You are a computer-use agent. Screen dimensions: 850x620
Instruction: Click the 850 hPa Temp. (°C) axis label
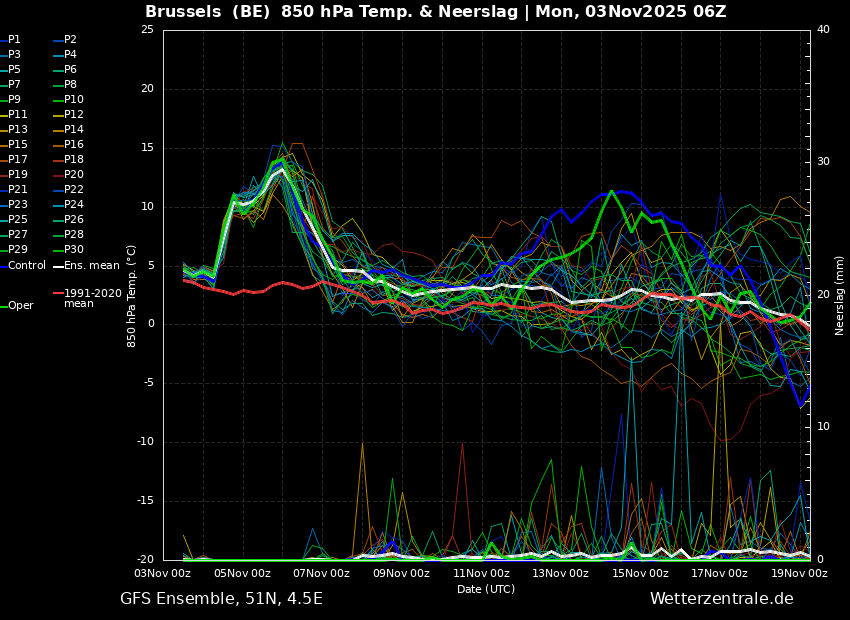(132, 295)
